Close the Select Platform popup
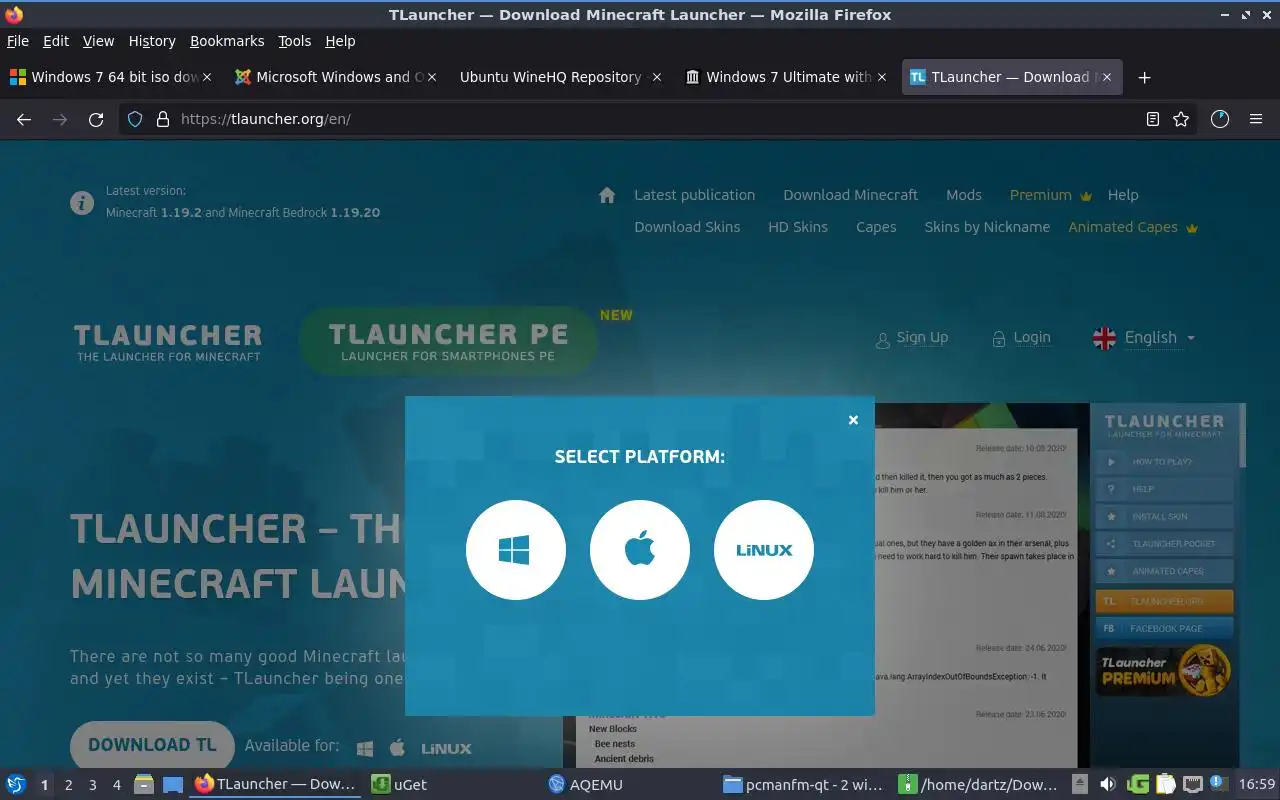This screenshot has width=1280, height=800. [x=853, y=420]
